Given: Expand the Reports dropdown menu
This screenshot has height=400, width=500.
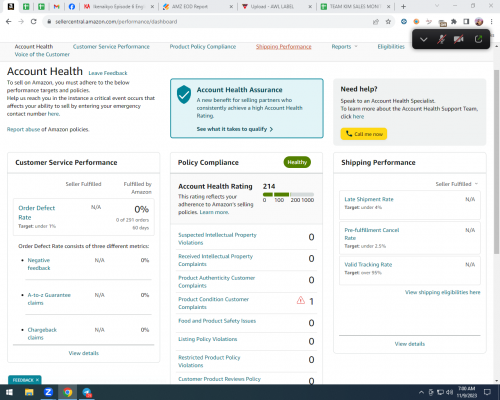Looking at the screenshot, I should point(344,47).
